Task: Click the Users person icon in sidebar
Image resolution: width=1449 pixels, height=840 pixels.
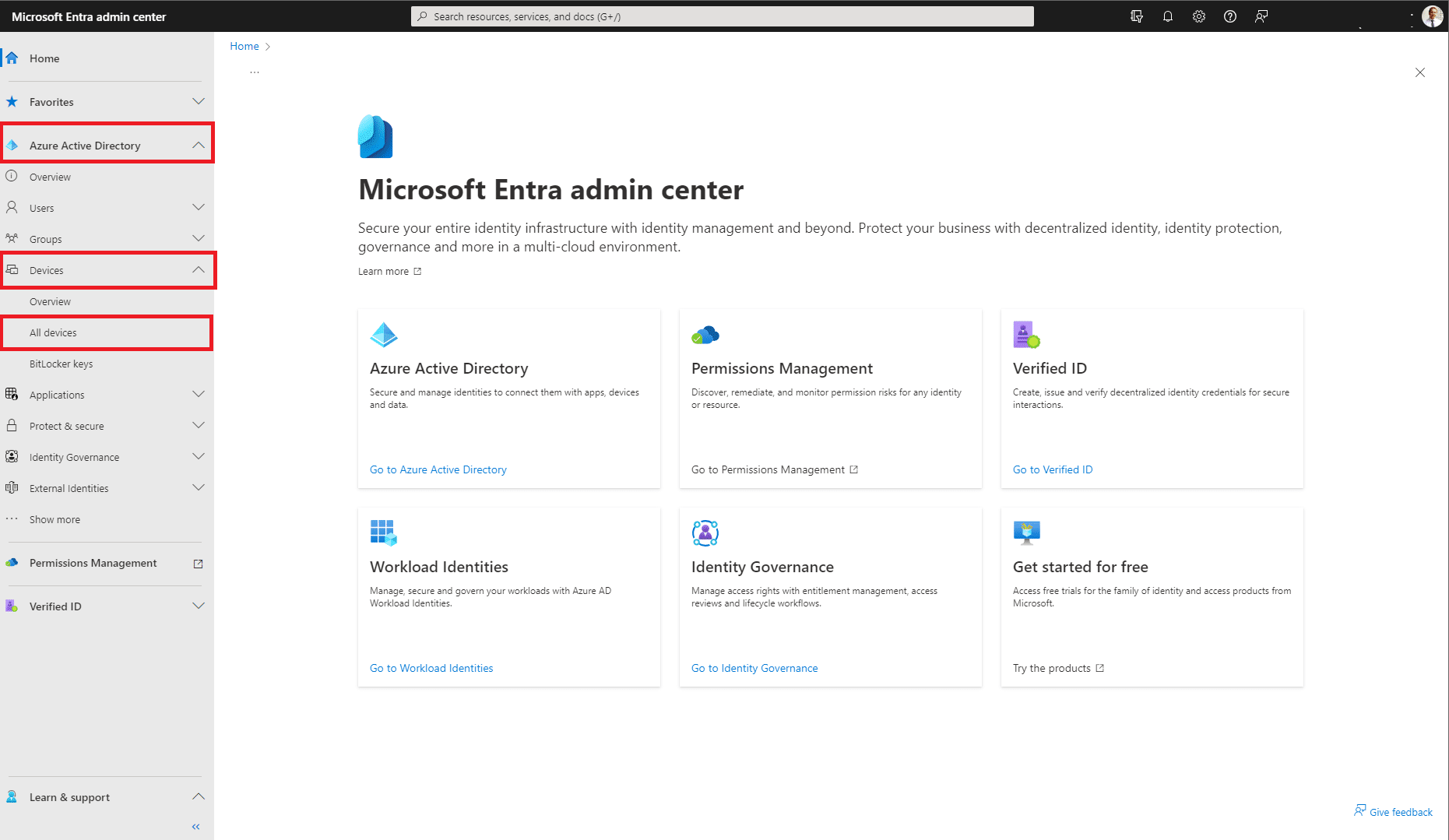Action: click(x=12, y=208)
